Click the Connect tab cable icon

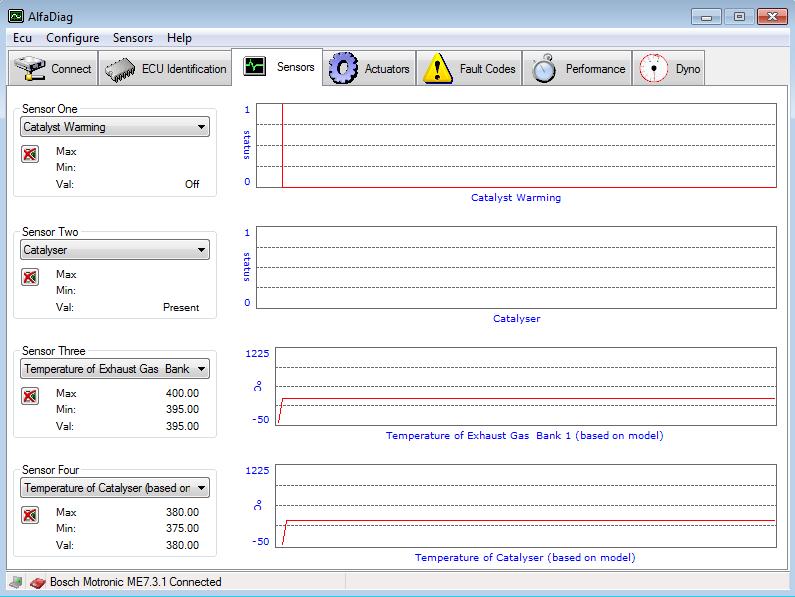tap(30, 69)
